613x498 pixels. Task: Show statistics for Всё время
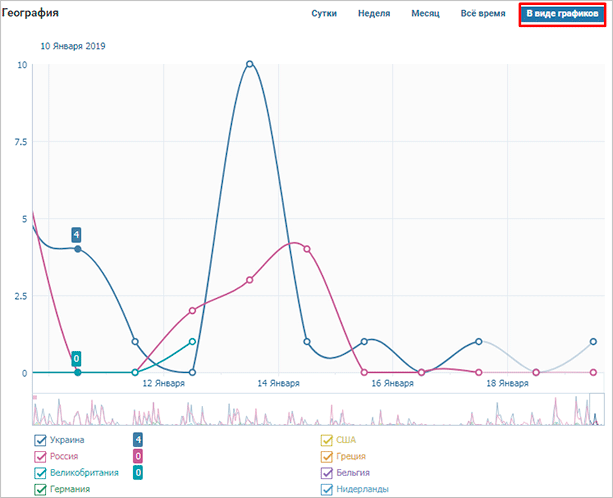(x=480, y=15)
